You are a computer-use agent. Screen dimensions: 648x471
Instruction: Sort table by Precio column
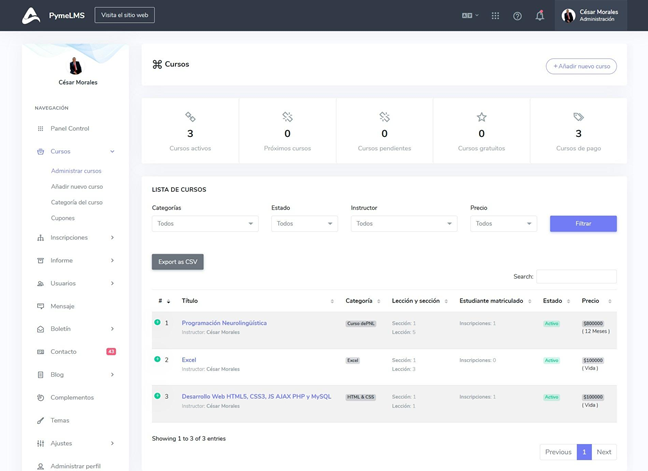[596, 301]
